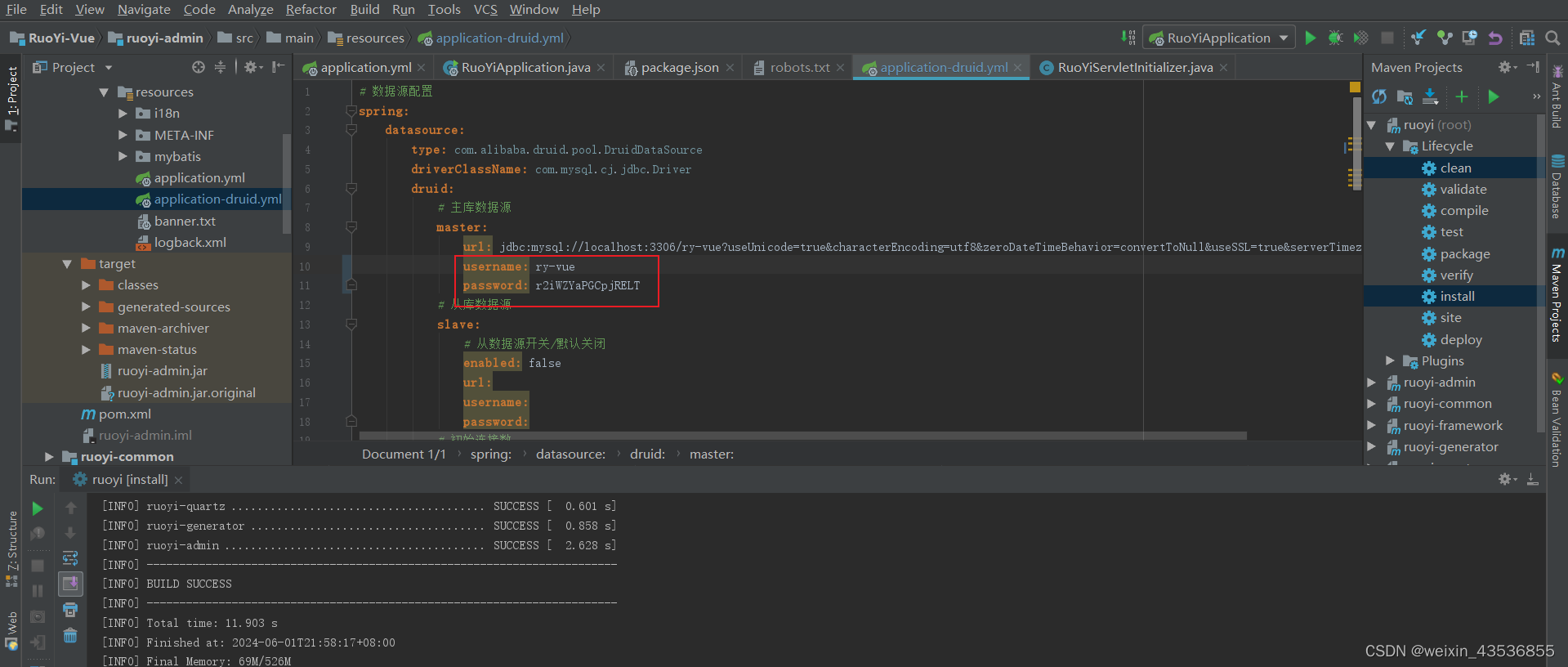Viewport: 1568px width, 667px height.
Task: Expand ruoyi-framework in Maven Projects
Action: coord(1371,426)
